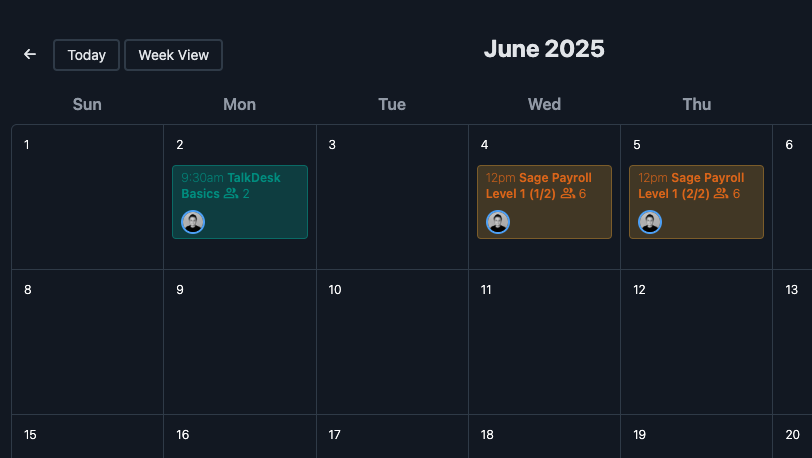Click attendees icon on Sage Payroll (2/2)
Screen dimensions: 812x458
point(720,194)
